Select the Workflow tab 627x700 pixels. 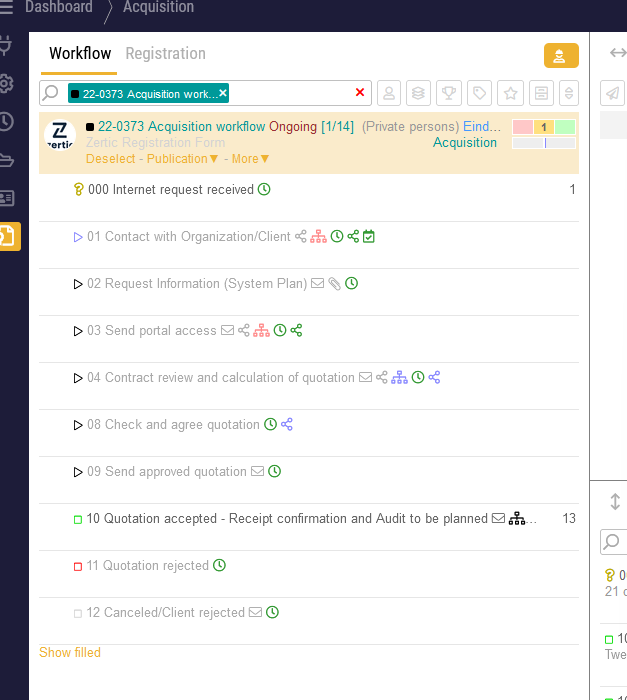pyautogui.click(x=80, y=54)
